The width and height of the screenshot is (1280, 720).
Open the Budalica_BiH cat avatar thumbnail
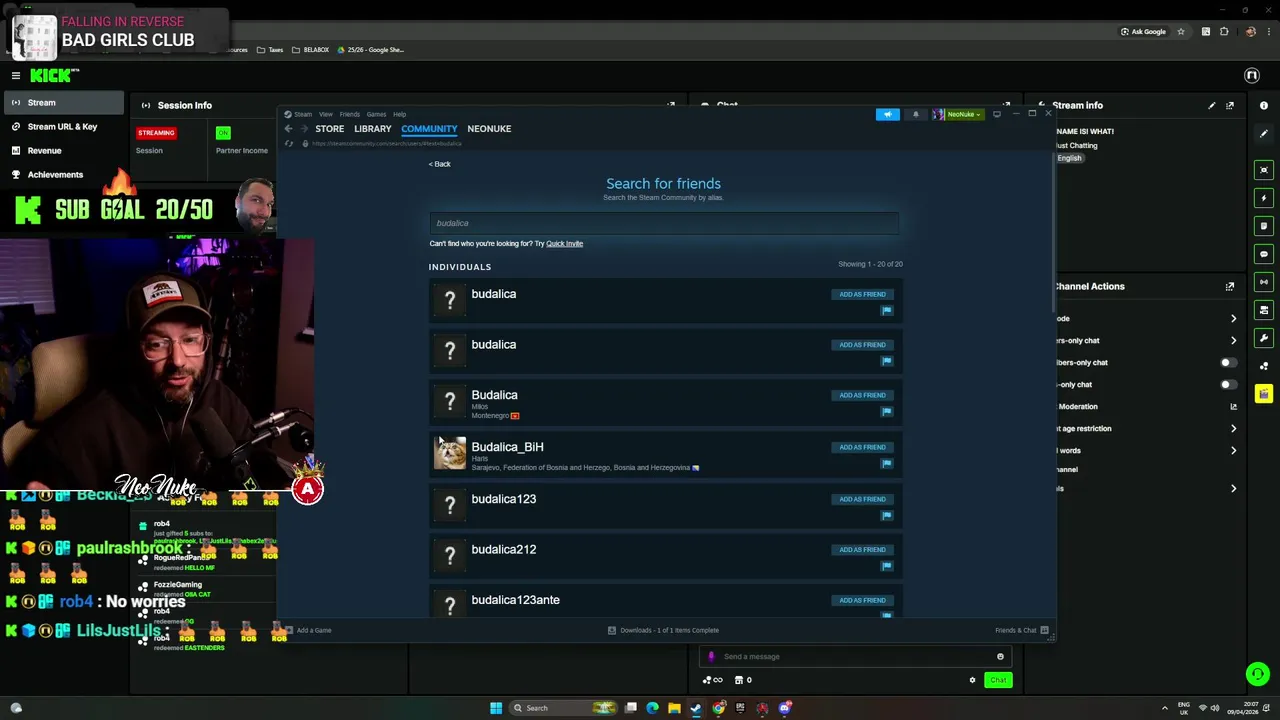click(x=450, y=453)
